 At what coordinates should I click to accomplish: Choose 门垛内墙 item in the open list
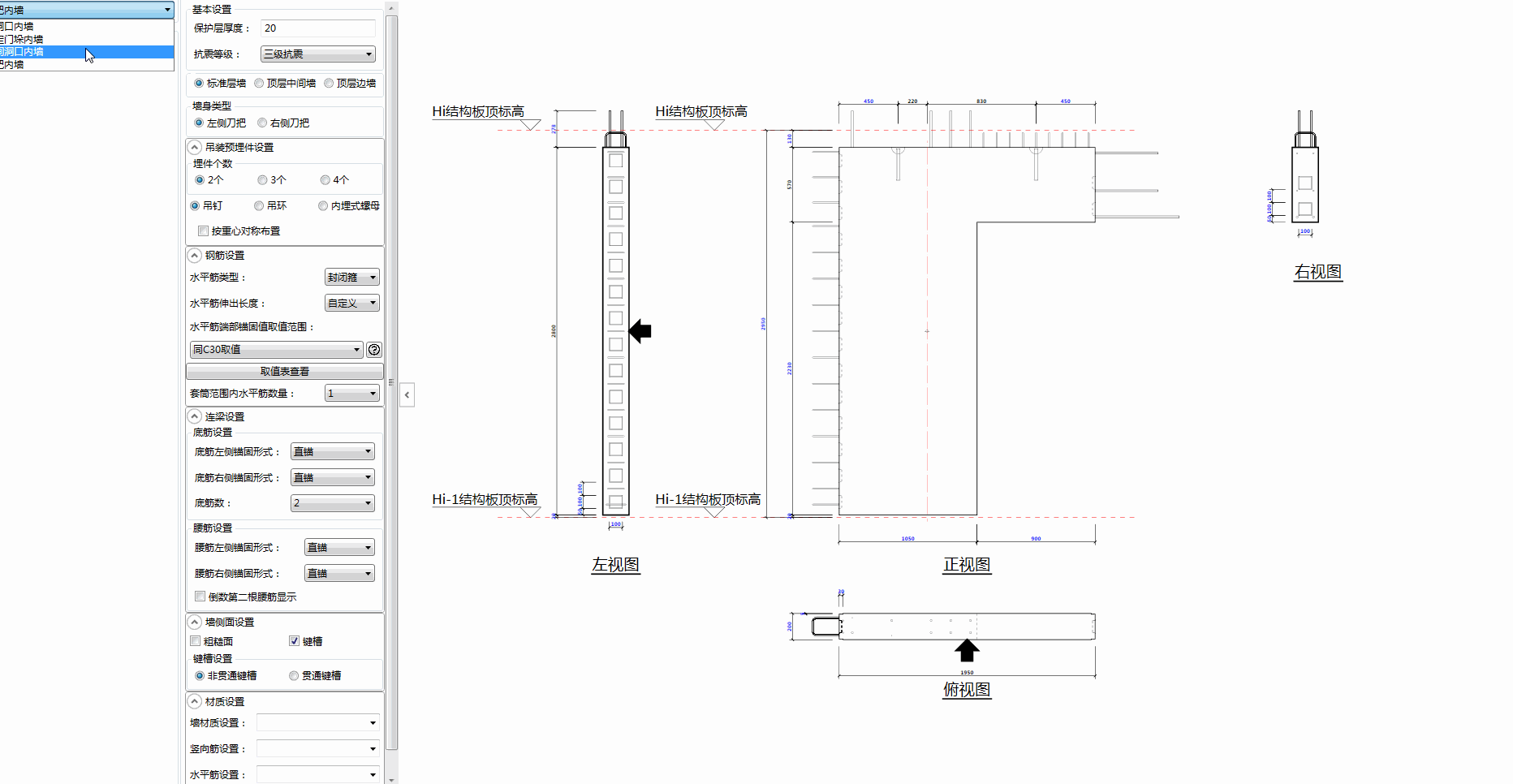click(24, 39)
